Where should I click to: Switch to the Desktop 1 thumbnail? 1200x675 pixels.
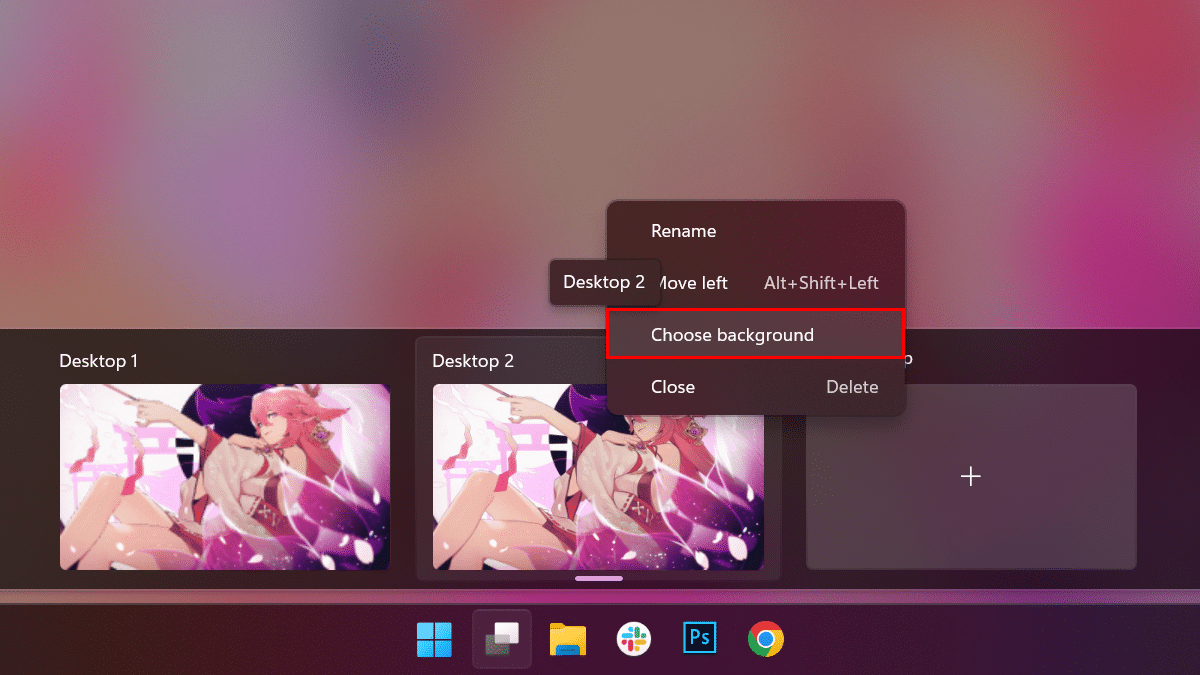[225, 477]
